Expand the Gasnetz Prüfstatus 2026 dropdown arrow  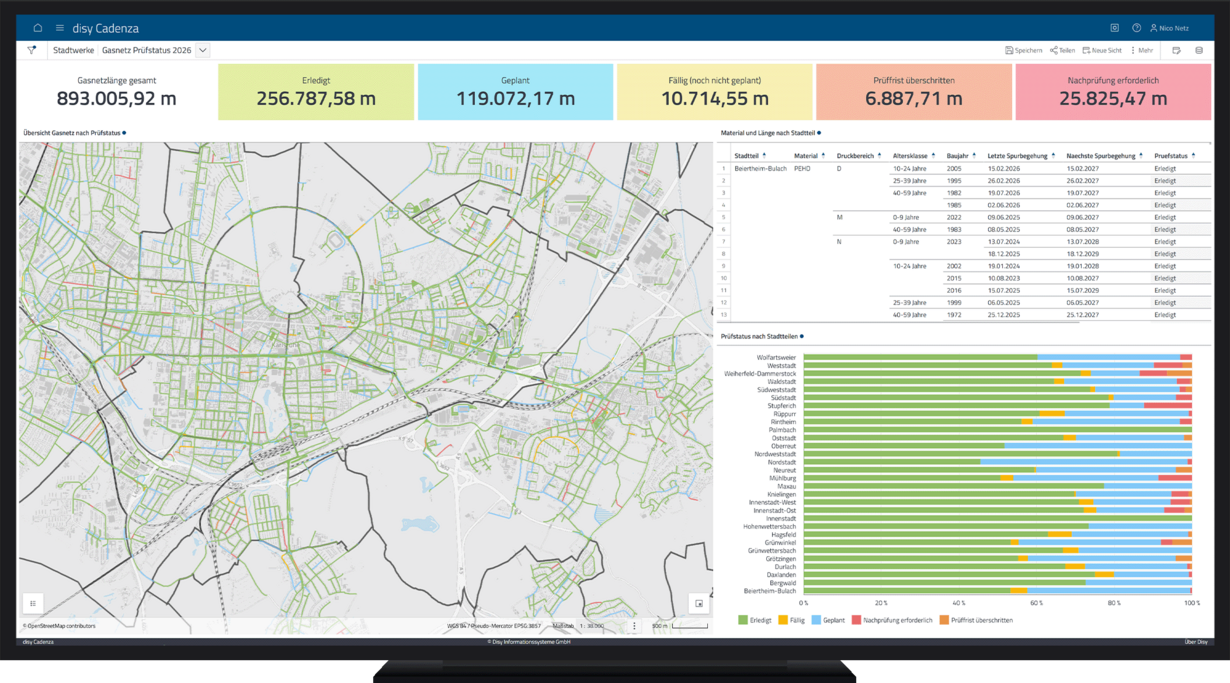203,50
